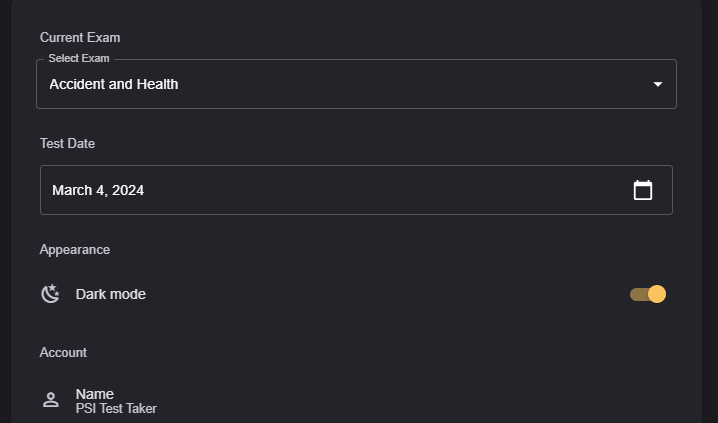Image resolution: width=718 pixels, height=423 pixels.
Task: Click the Appearance section heading
Action: click(x=75, y=250)
